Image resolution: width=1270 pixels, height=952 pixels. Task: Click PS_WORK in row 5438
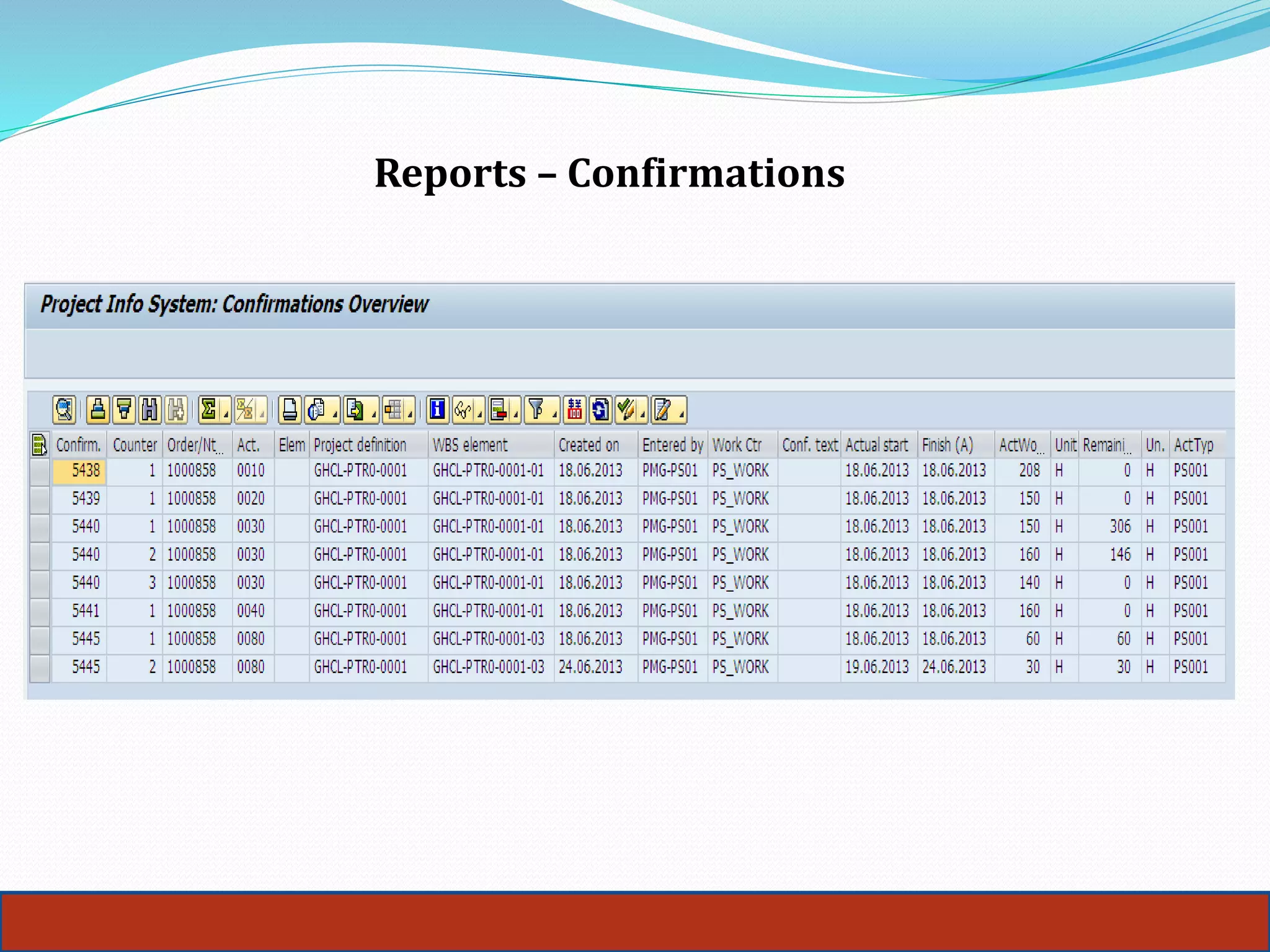pos(740,471)
